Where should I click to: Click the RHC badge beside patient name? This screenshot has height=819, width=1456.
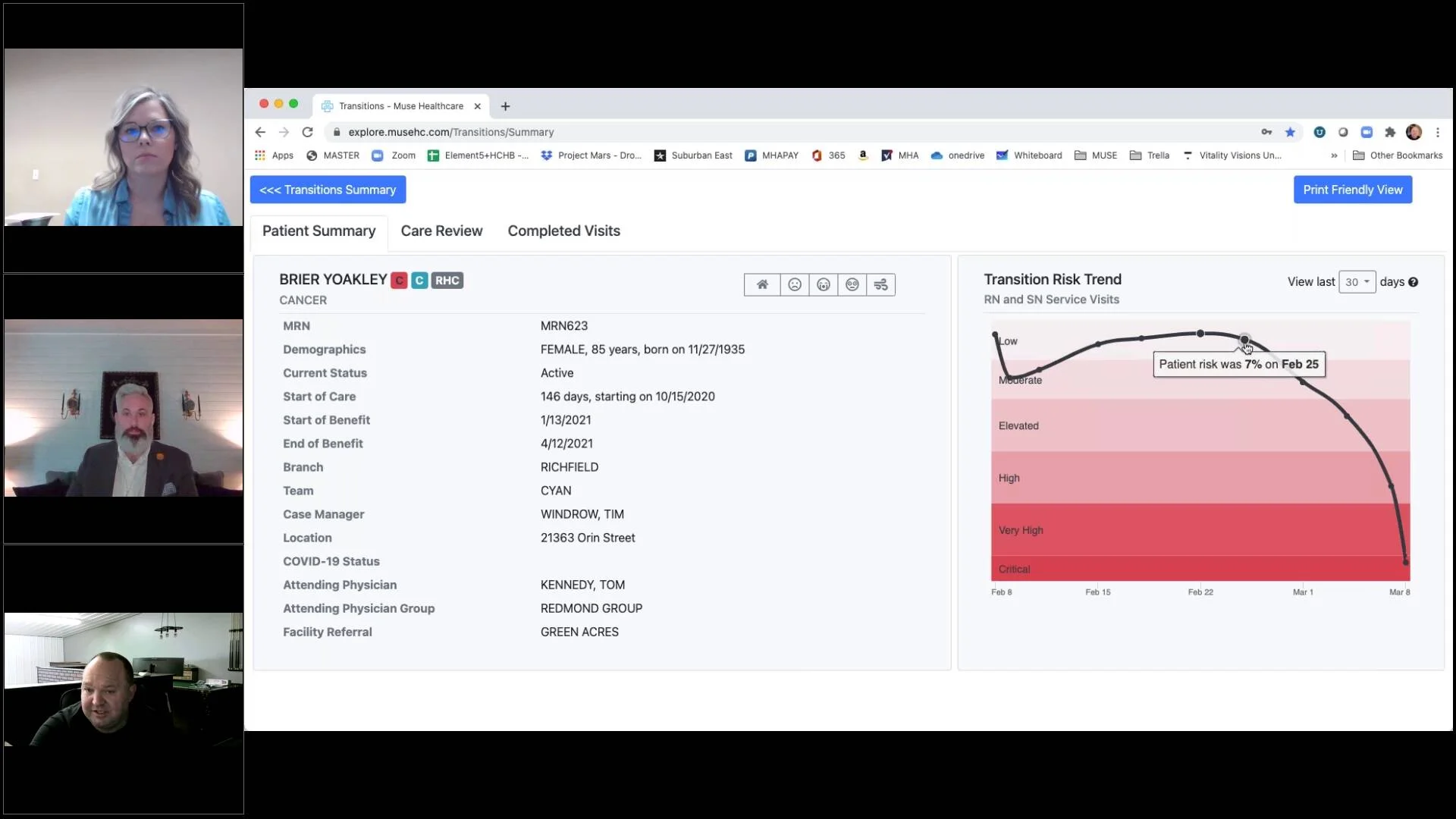447,281
